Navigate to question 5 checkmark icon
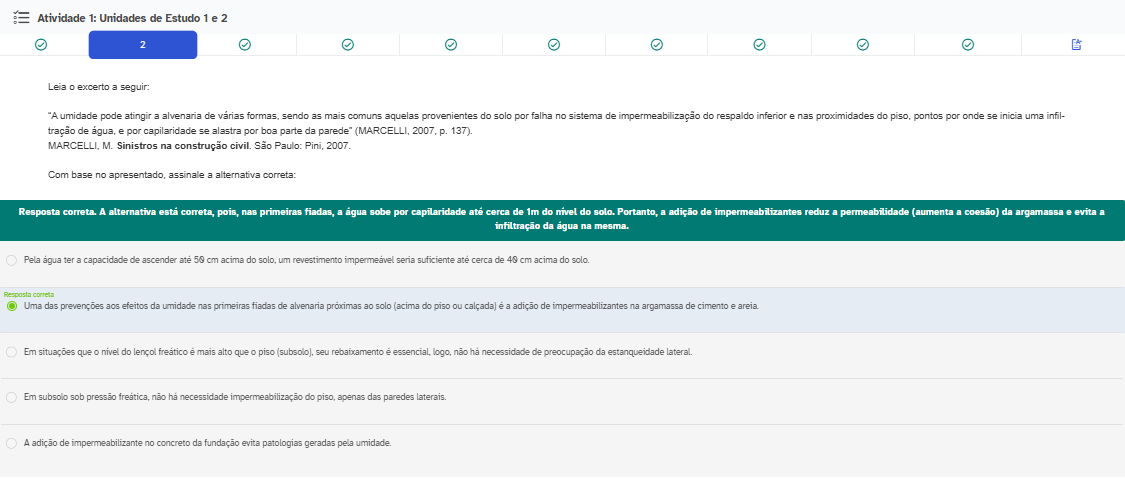Image resolution: width=1125 pixels, height=484 pixels. 451,45
